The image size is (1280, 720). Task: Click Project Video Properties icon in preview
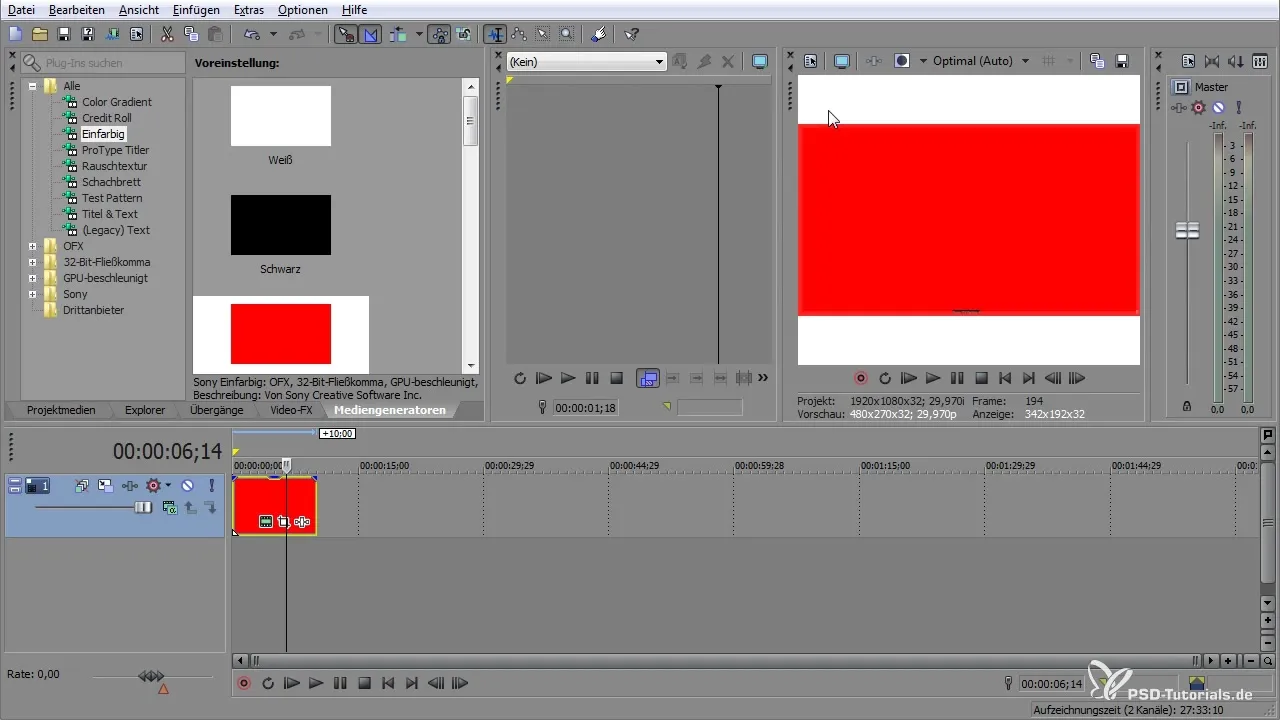(811, 61)
